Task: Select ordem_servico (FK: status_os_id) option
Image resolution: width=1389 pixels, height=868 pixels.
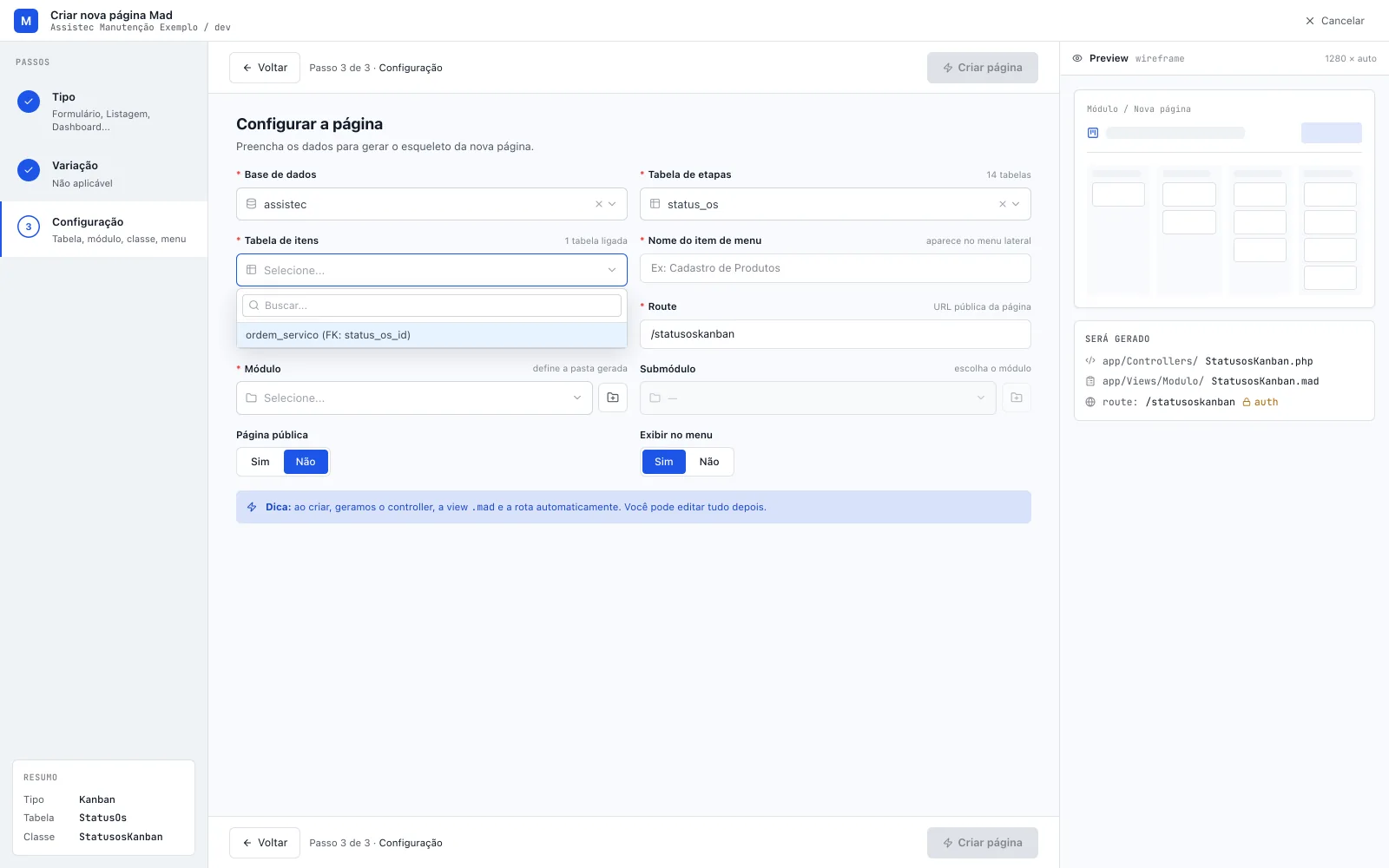Action: (x=431, y=335)
